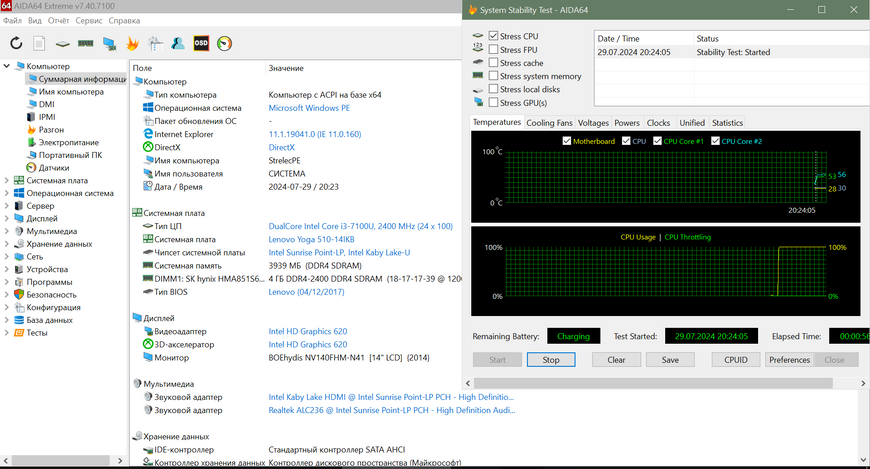Open the Отчёт menu
870x469 pixels.
tap(58, 21)
